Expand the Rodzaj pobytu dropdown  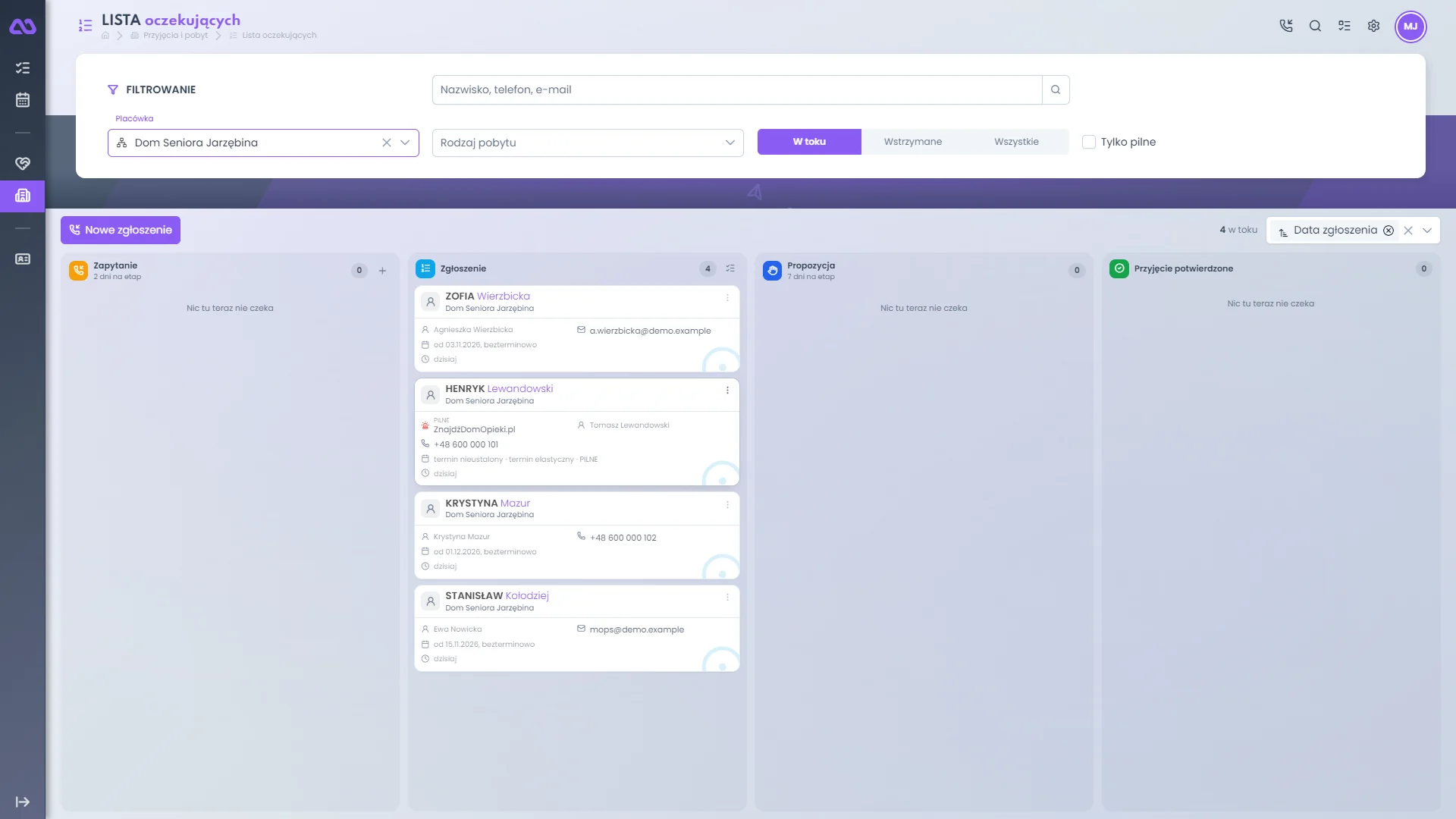coord(588,143)
